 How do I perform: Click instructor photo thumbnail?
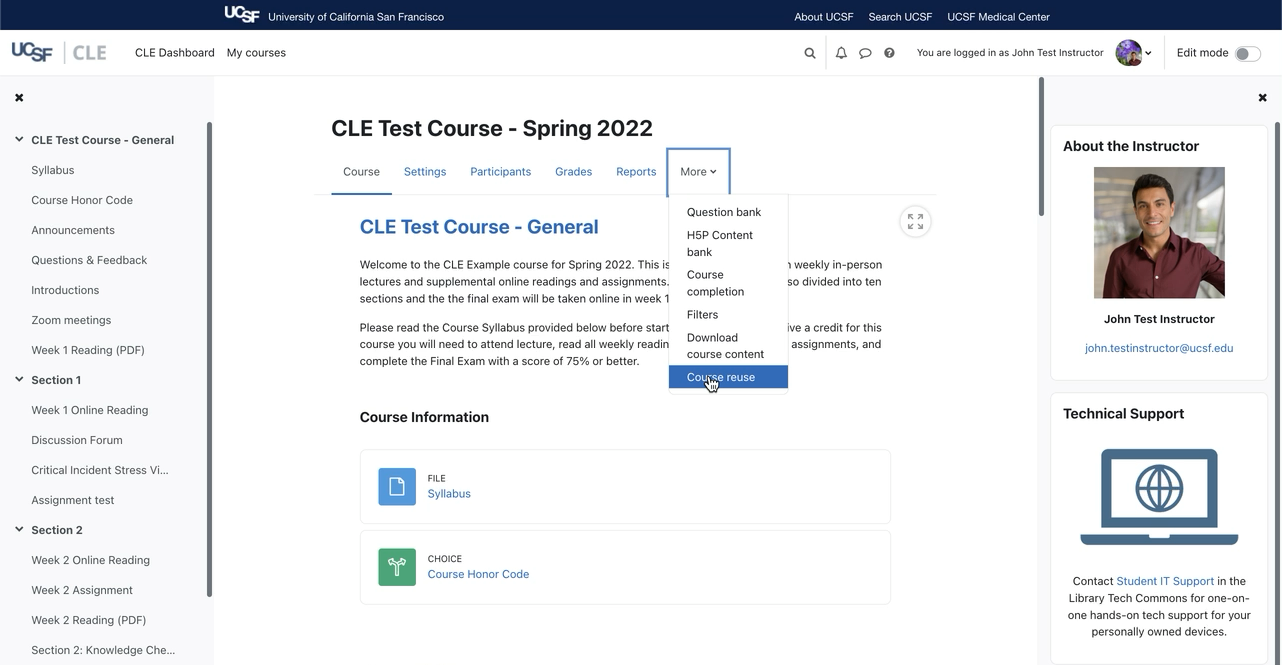click(x=1159, y=233)
